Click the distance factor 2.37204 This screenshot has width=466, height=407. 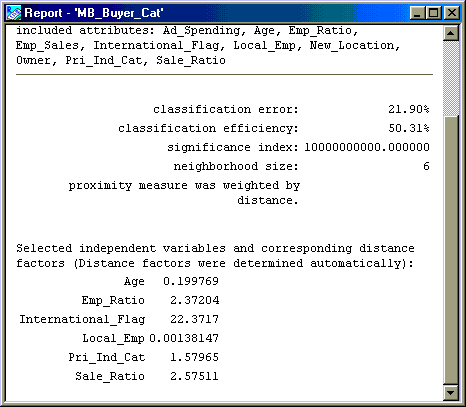click(195, 300)
